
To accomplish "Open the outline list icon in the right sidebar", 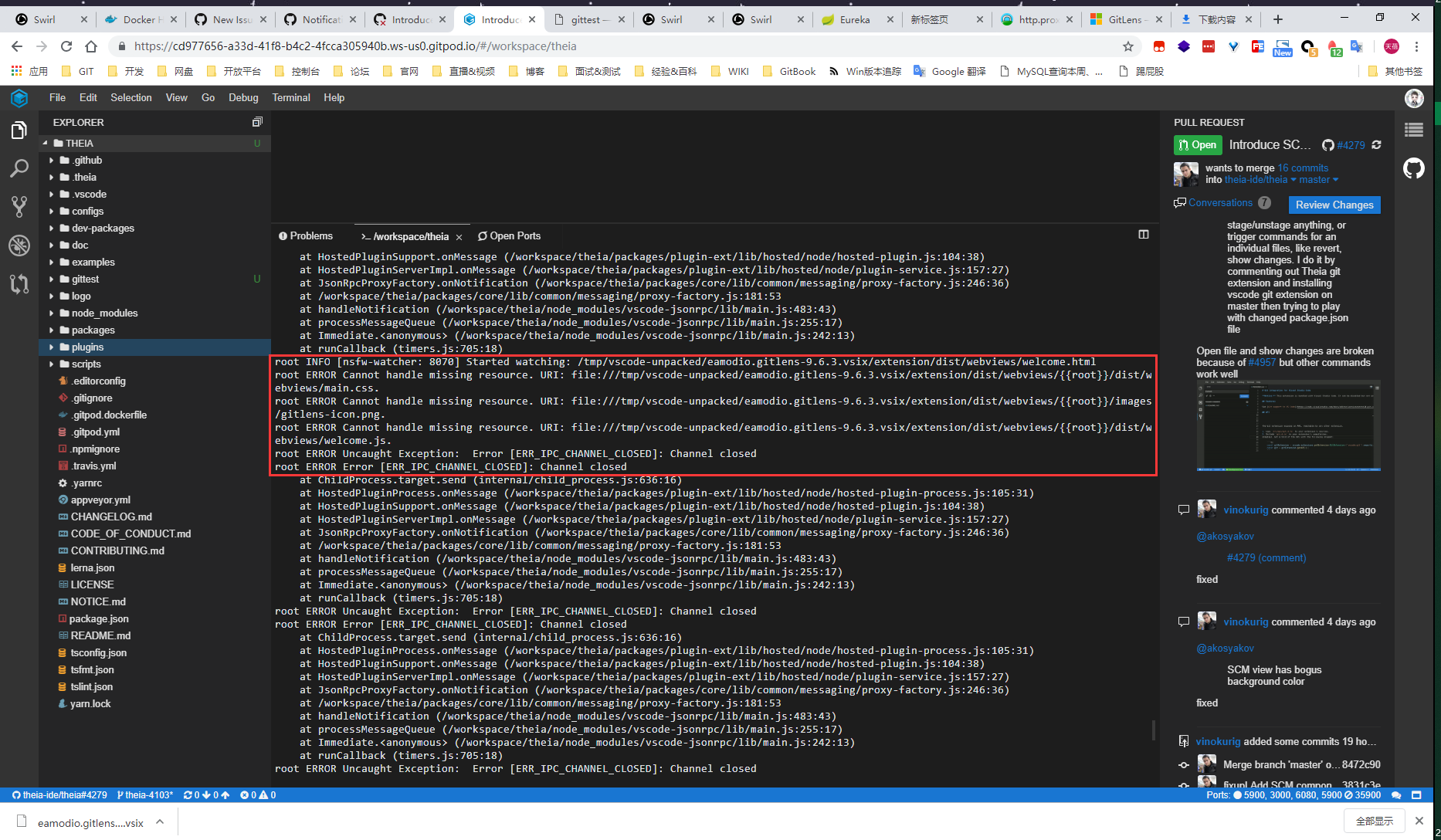I will 1414,129.
